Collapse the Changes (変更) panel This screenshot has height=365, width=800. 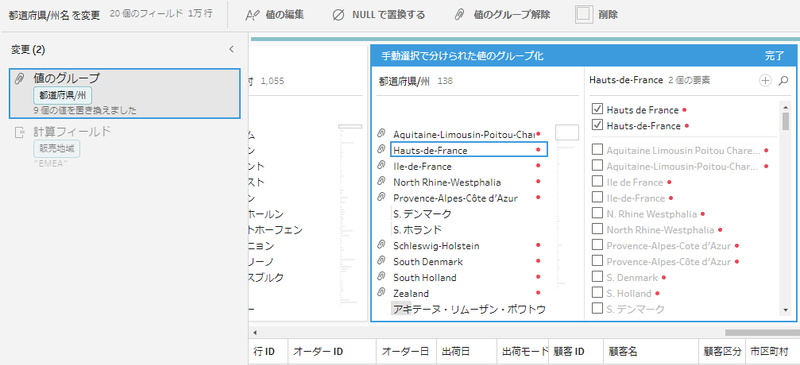(x=231, y=50)
